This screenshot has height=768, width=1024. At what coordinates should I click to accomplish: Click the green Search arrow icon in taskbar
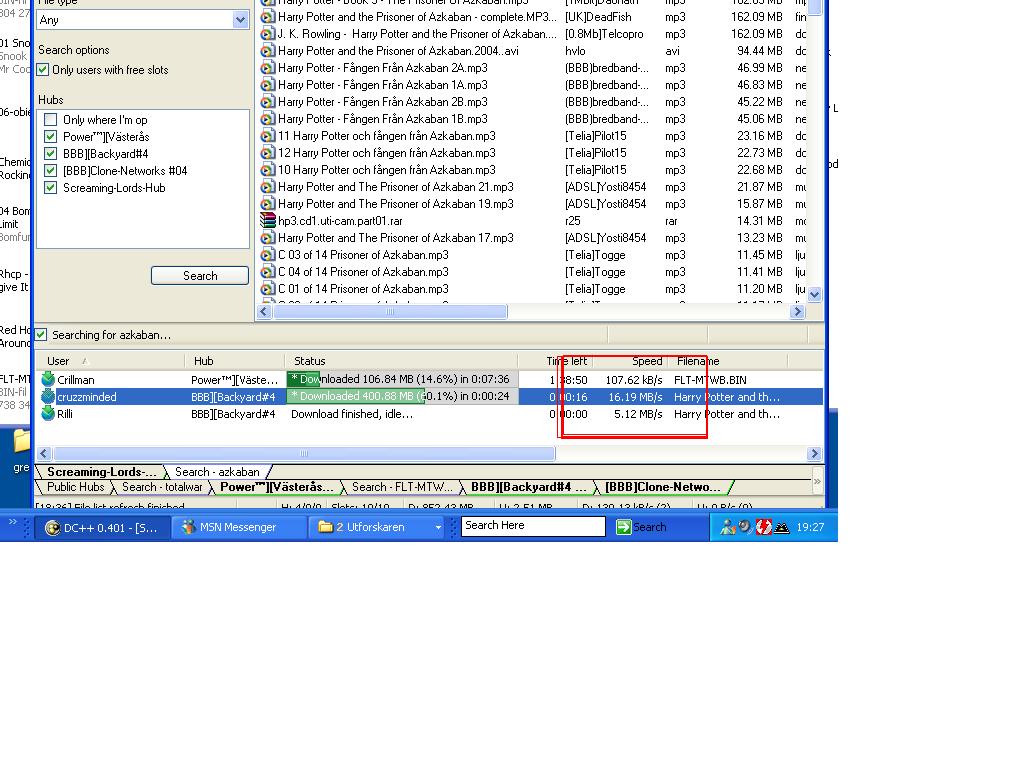(624, 527)
